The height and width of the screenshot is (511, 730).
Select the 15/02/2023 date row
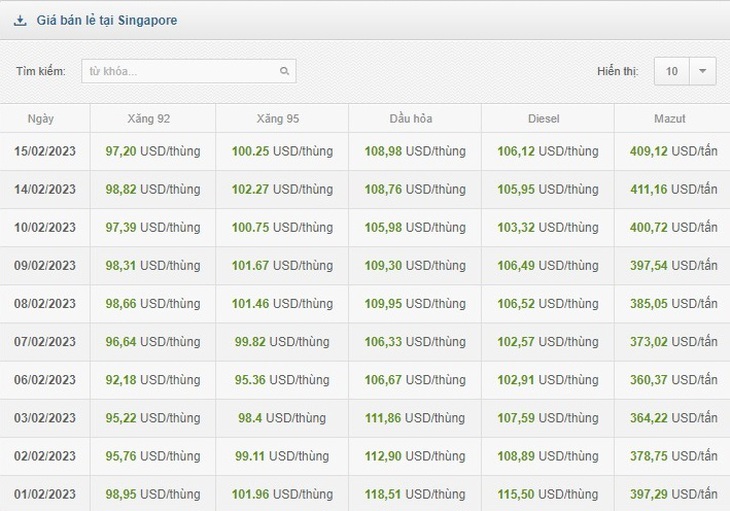coord(365,151)
